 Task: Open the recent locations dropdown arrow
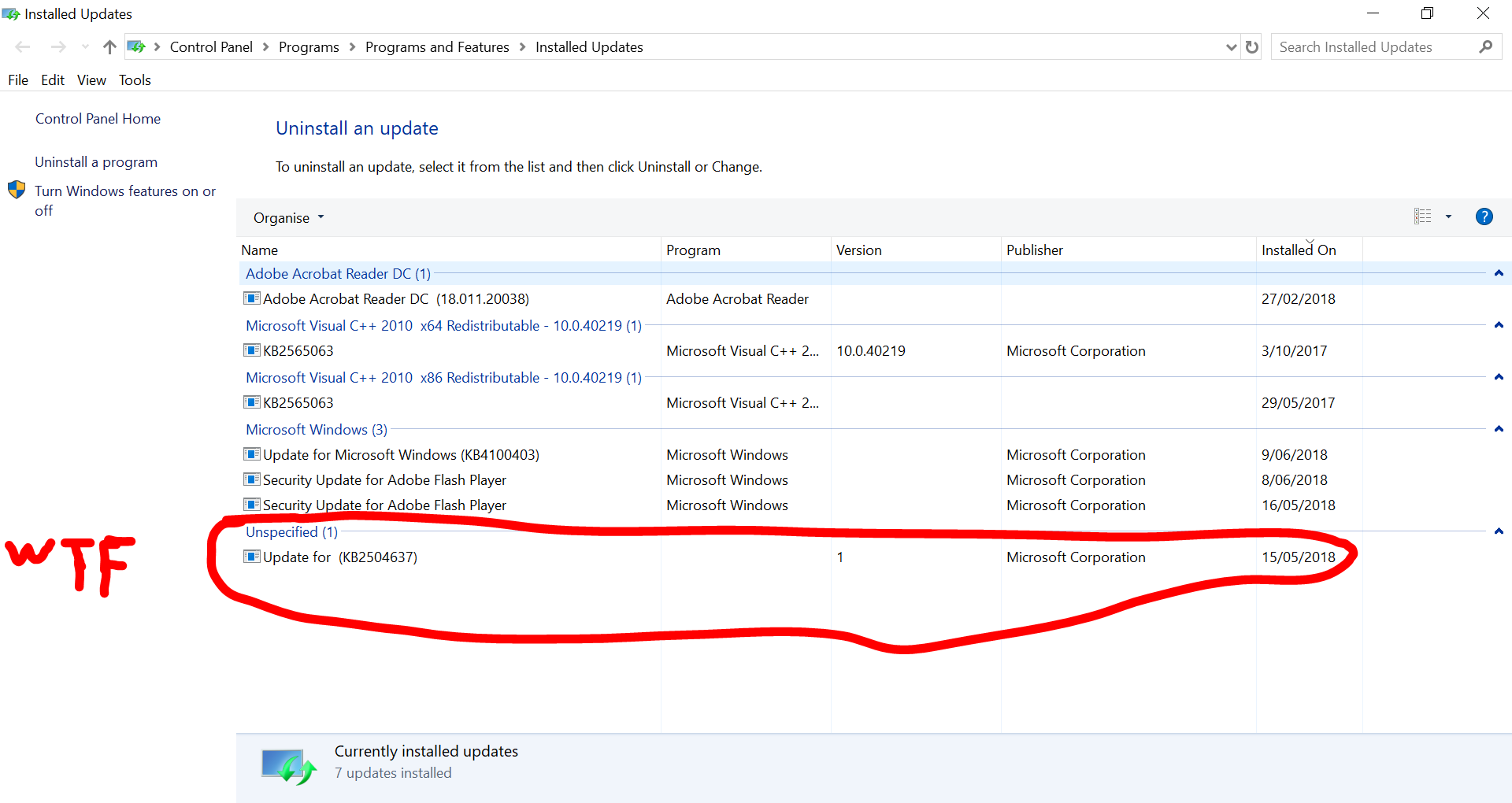(x=85, y=47)
